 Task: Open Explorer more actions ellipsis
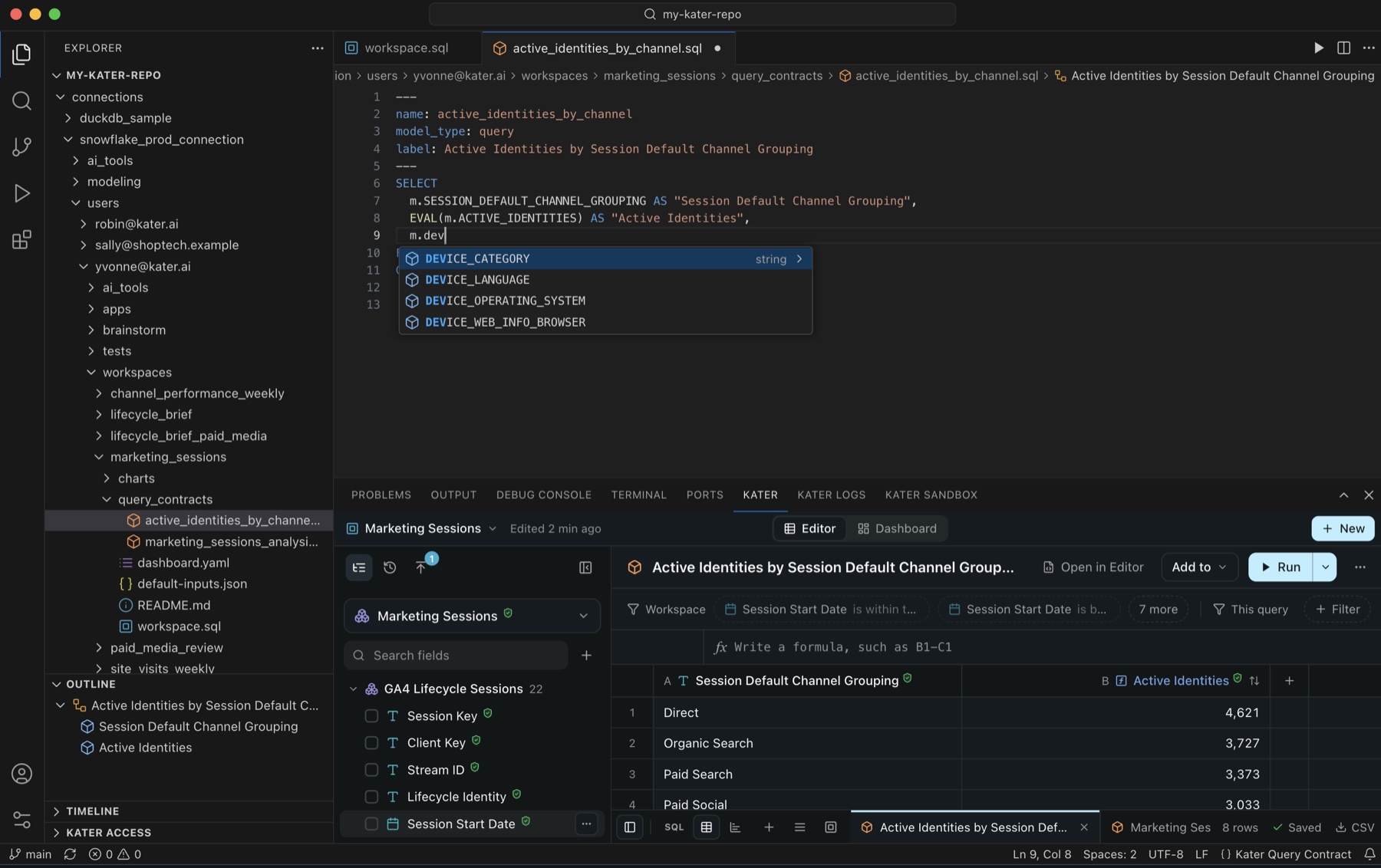tap(317, 48)
